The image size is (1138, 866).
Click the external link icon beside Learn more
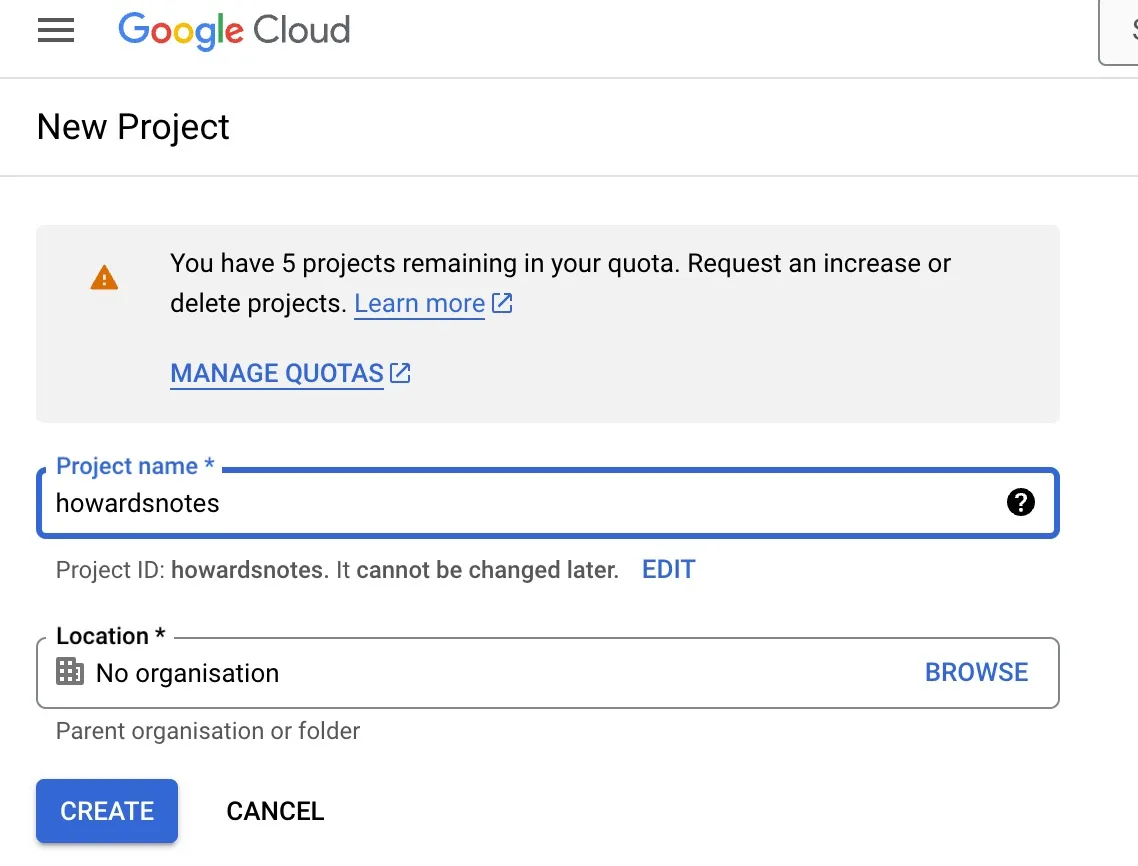coord(501,302)
